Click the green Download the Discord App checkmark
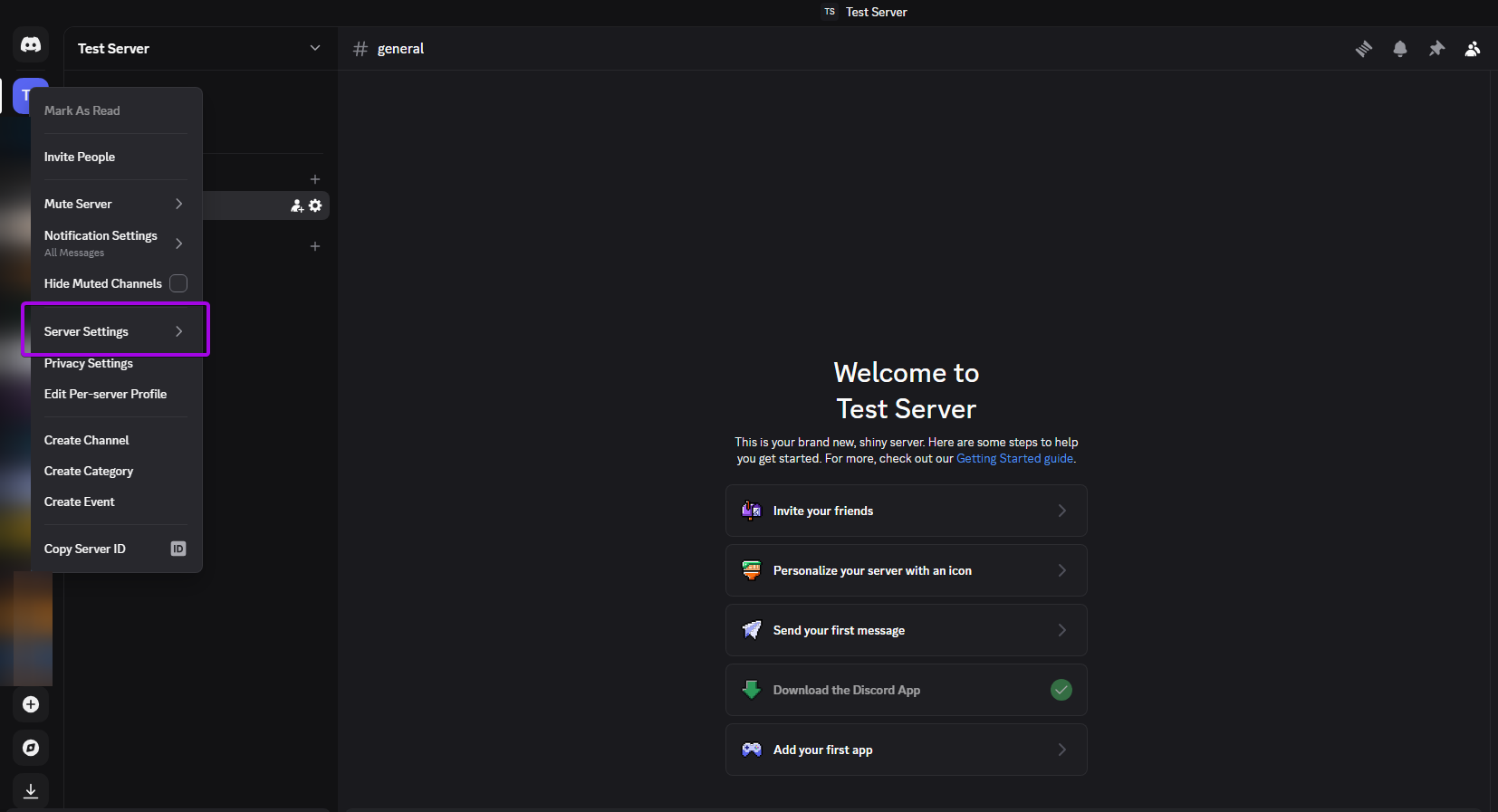 (1061, 690)
